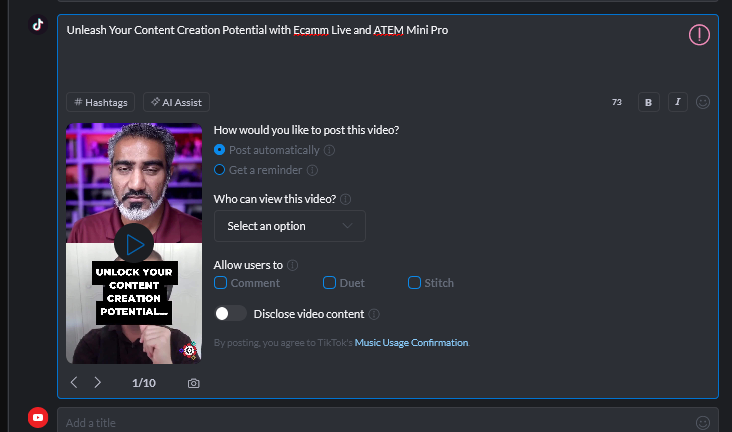Click into the TikTok caption text
Image resolution: width=732 pixels, height=432 pixels.
tap(257, 30)
